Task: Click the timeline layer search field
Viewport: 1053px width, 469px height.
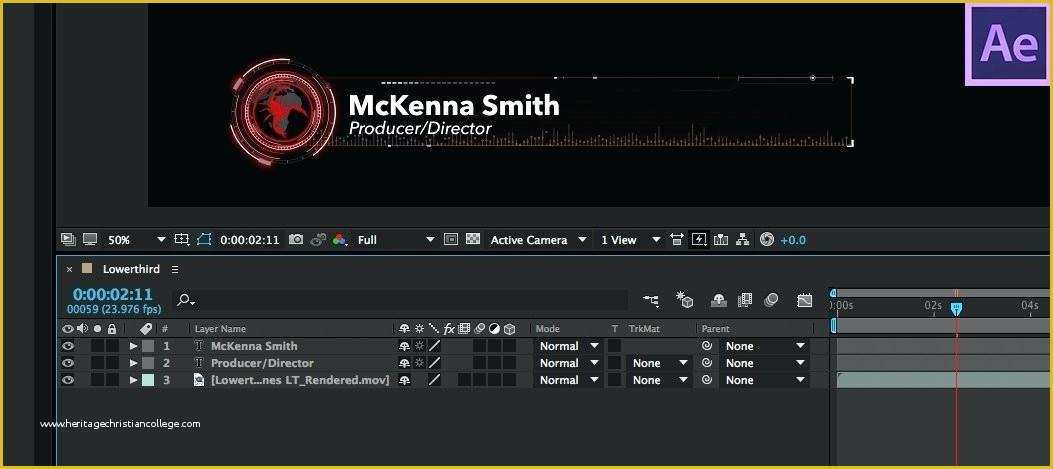Action: (401, 300)
